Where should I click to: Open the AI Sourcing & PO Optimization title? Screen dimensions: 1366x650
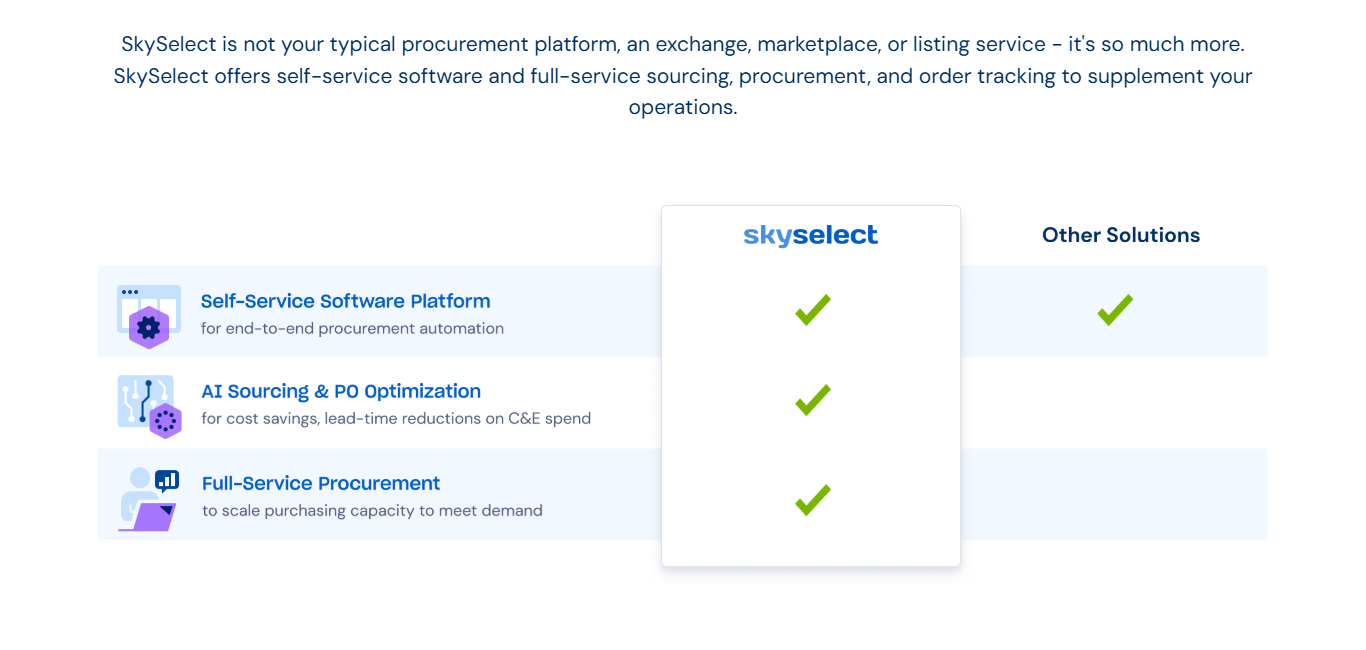(341, 391)
